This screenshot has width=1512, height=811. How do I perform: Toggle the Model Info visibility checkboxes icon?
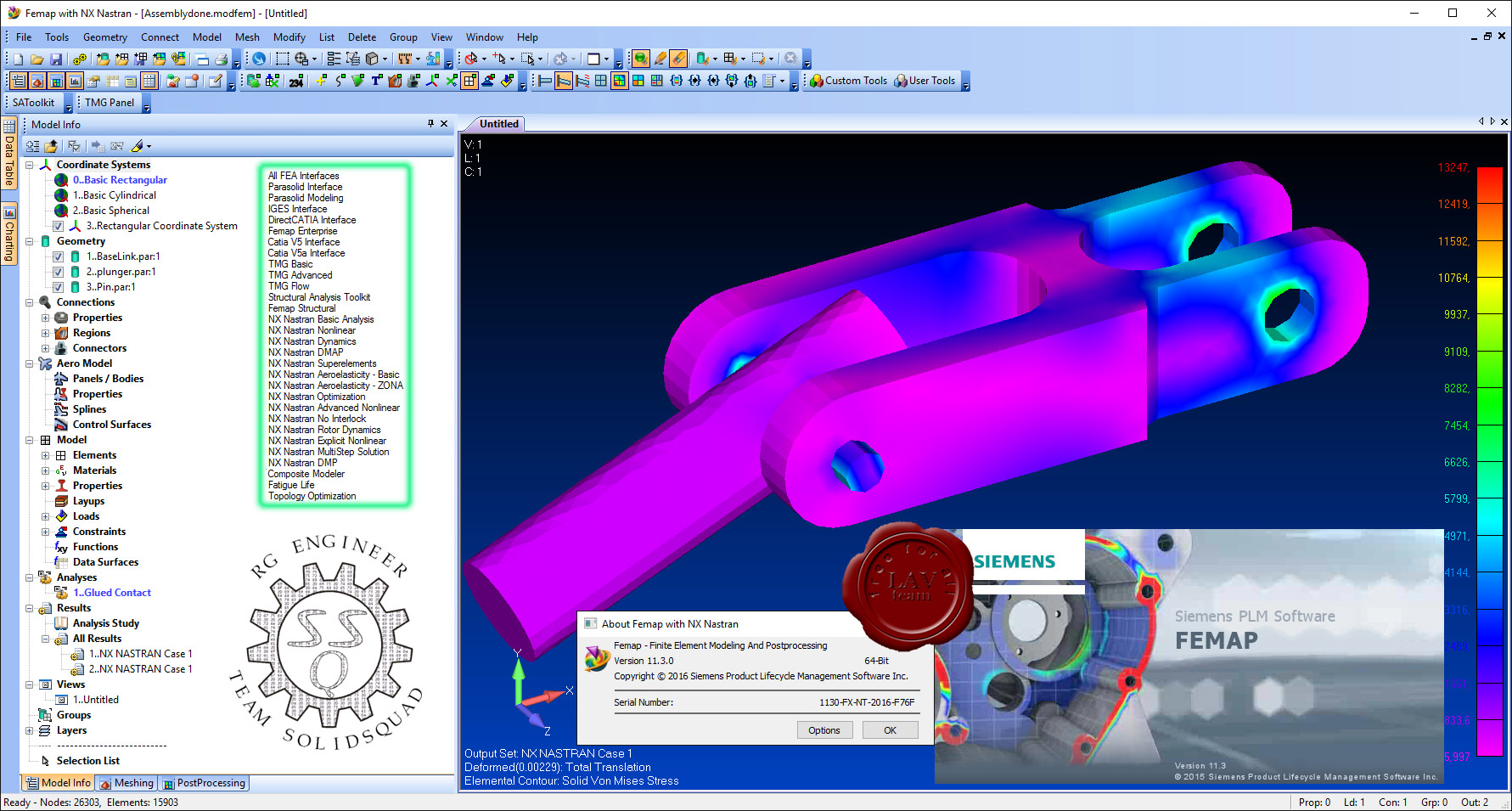(74, 146)
